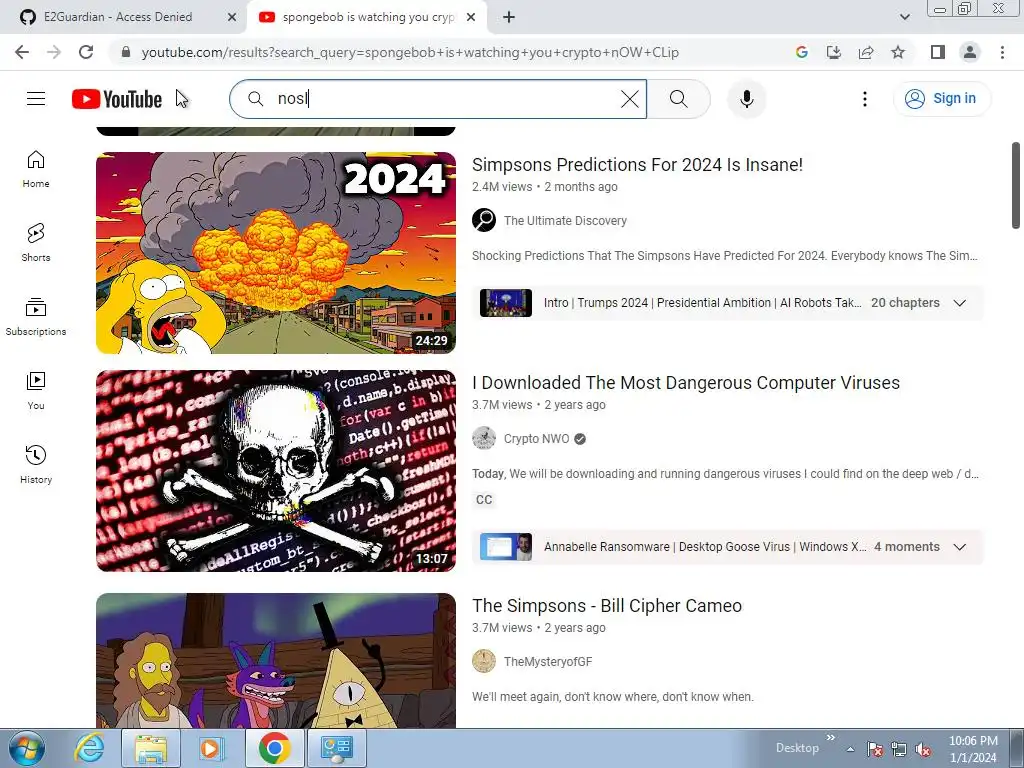Open the You section in the sidebar
Image resolution: width=1024 pixels, height=768 pixels.
pyautogui.click(x=36, y=391)
